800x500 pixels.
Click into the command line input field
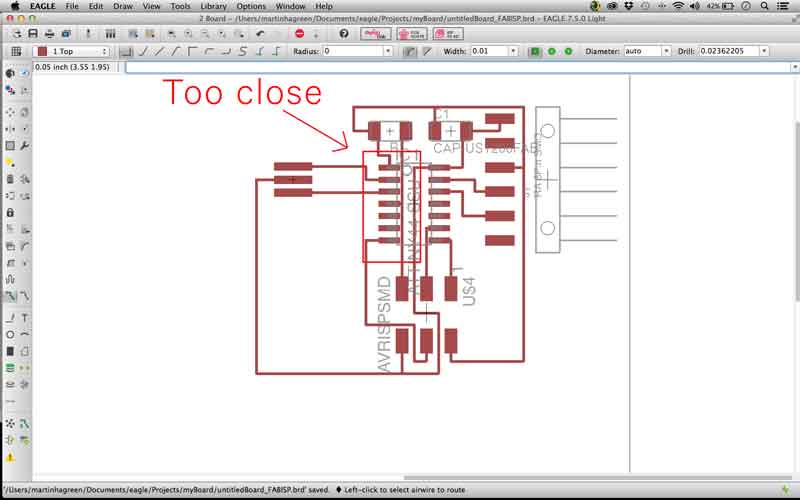click(x=458, y=67)
